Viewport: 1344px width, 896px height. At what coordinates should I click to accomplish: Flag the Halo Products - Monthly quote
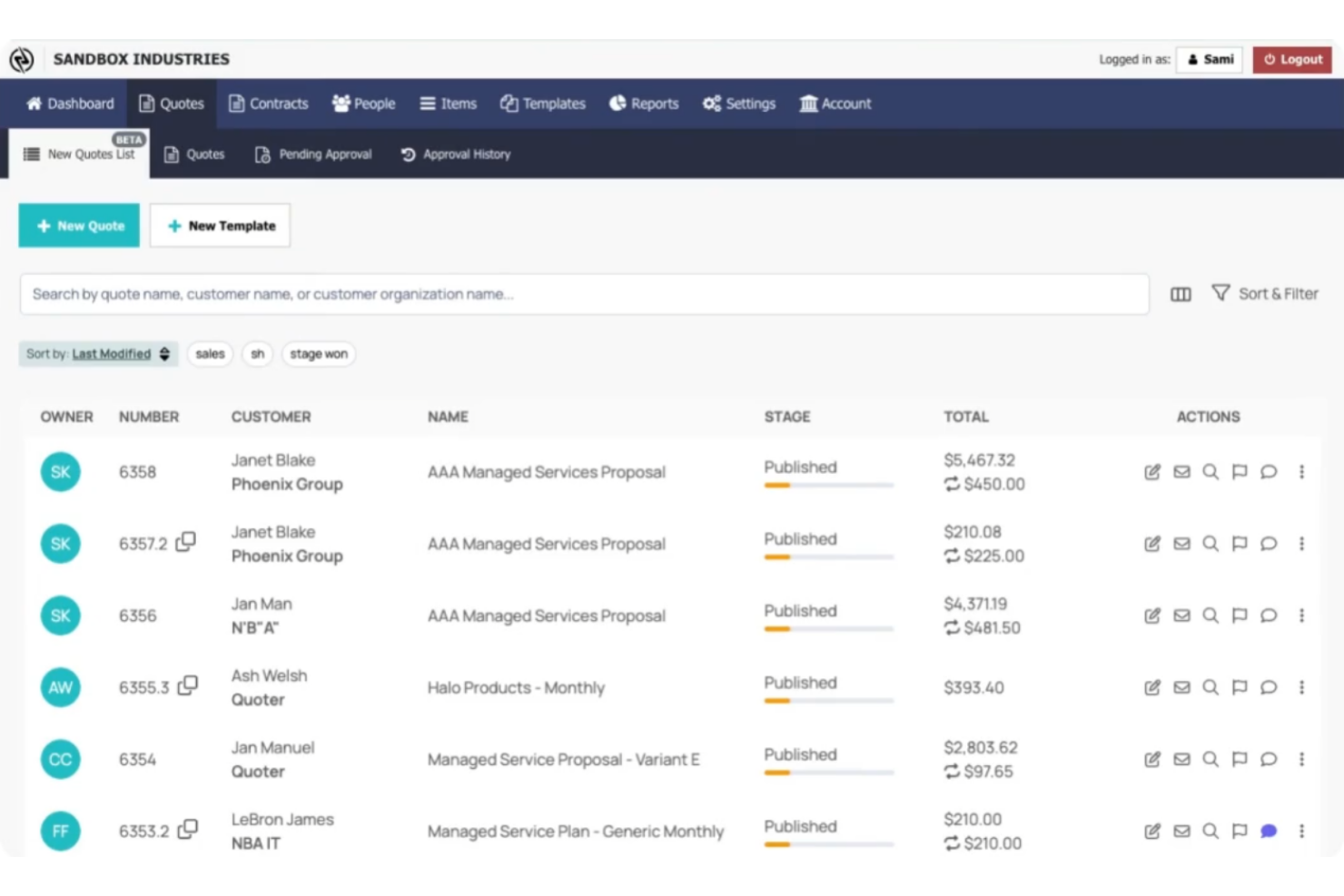point(1240,687)
